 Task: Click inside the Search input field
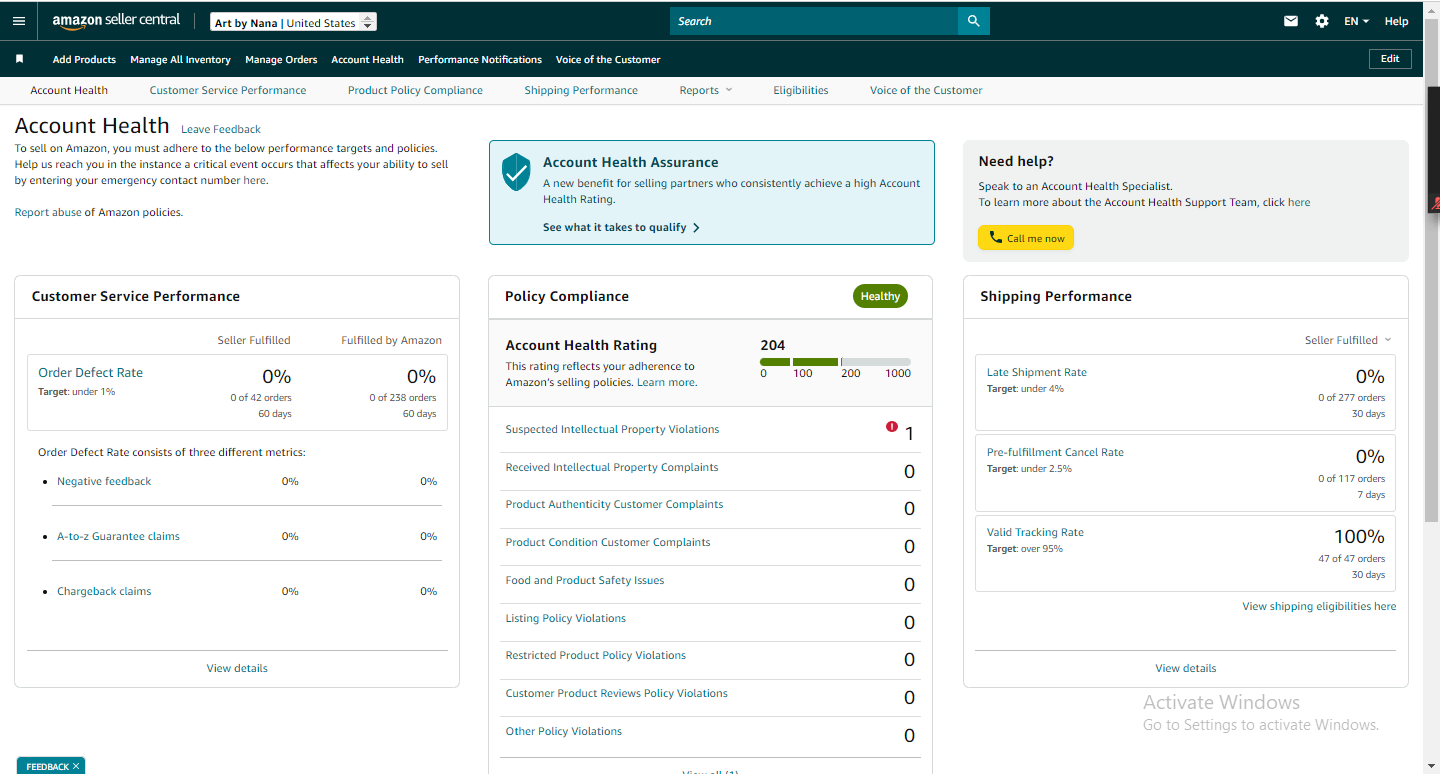point(814,21)
